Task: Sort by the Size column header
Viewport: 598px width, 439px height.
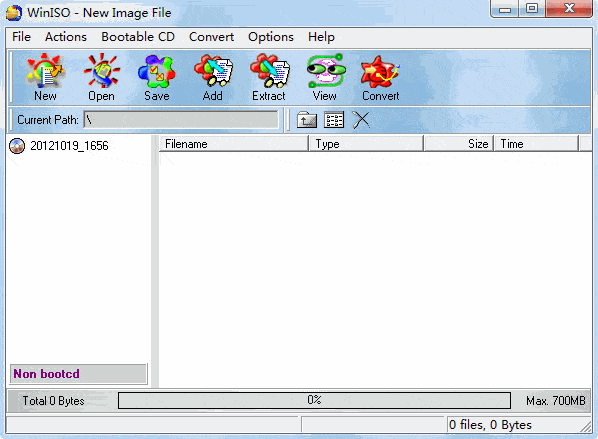Action: (459, 144)
